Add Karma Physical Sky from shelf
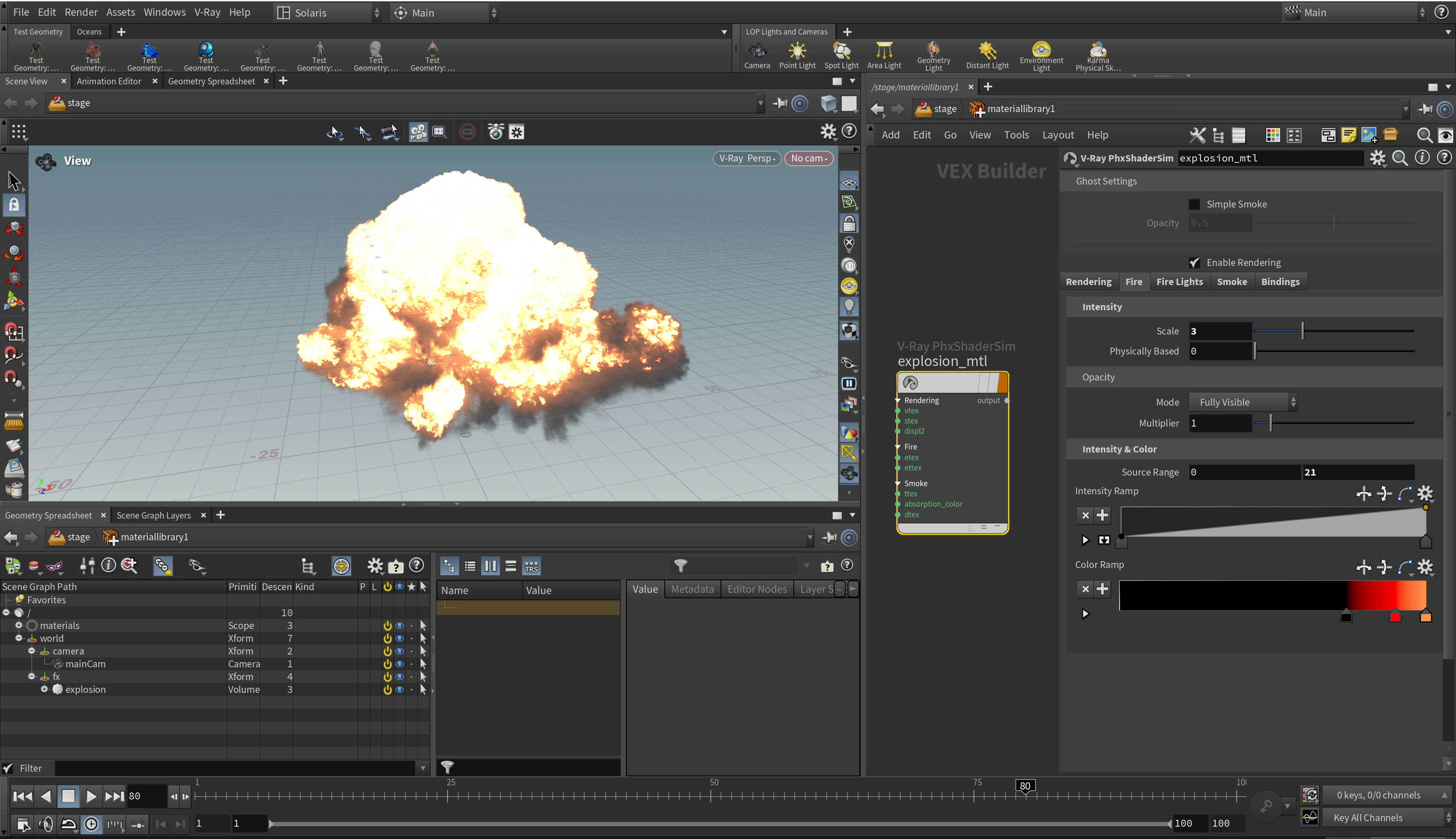1456x839 pixels. click(1097, 56)
